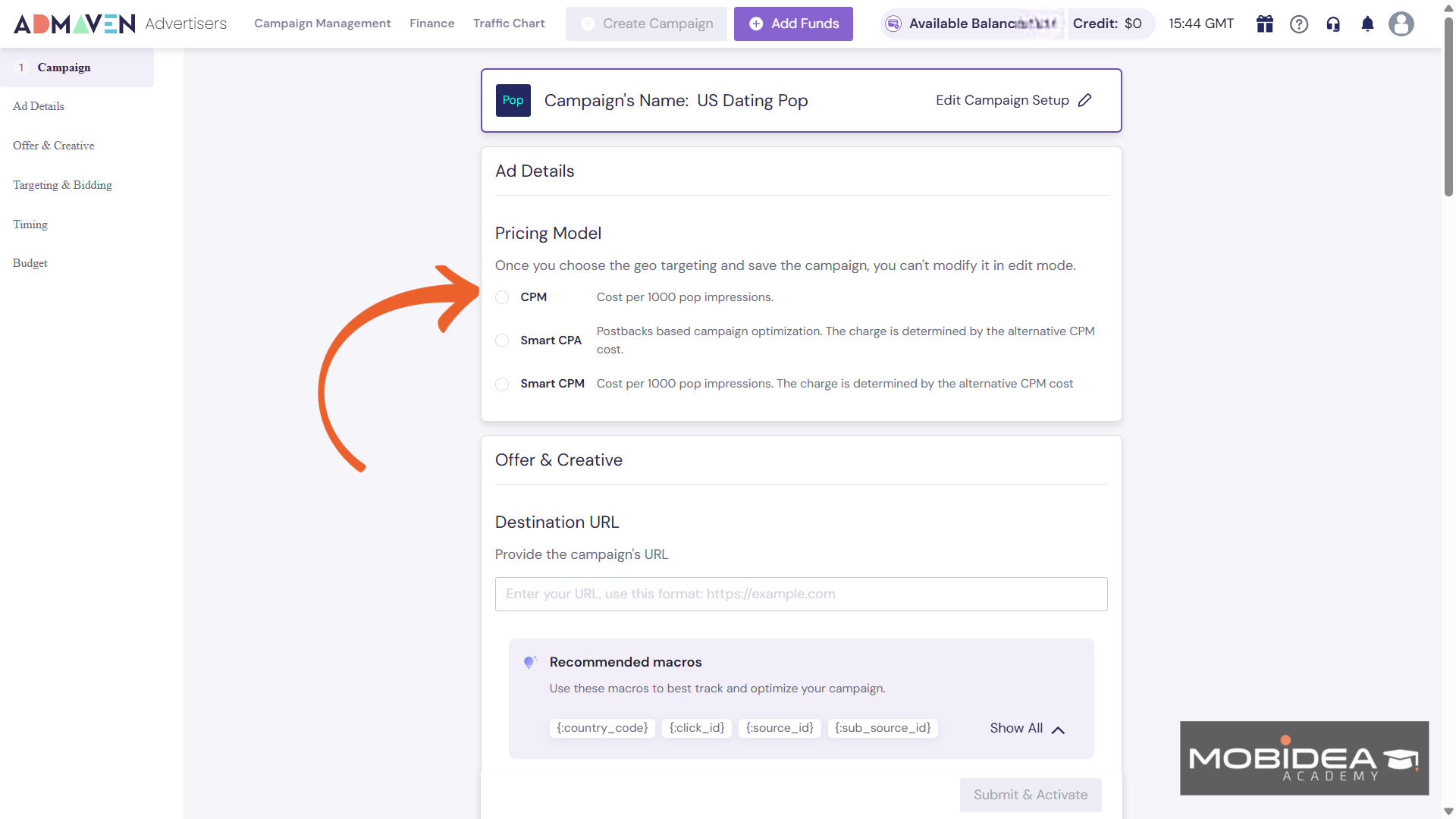Click Submit & Activate button
The height and width of the screenshot is (819, 1456).
(1031, 795)
